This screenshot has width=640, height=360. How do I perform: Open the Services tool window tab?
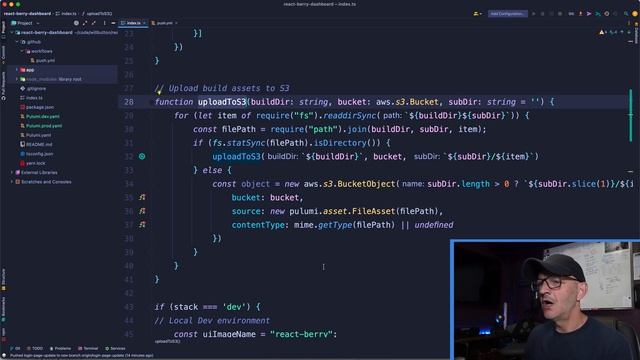tap(115, 349)
